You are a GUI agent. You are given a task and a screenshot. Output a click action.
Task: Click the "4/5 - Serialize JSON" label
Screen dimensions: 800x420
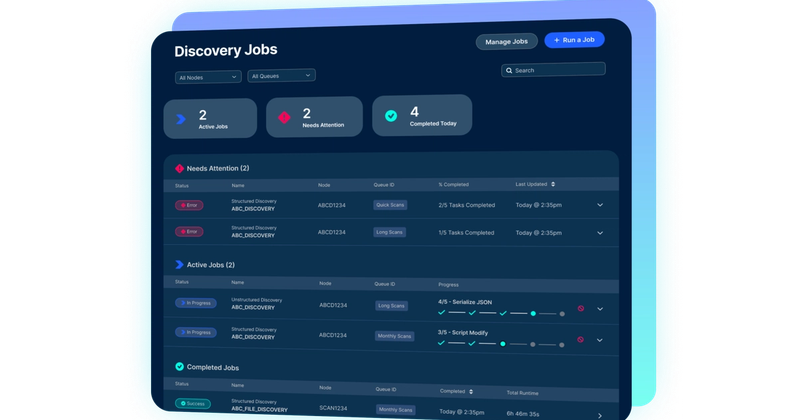(465, 302)
